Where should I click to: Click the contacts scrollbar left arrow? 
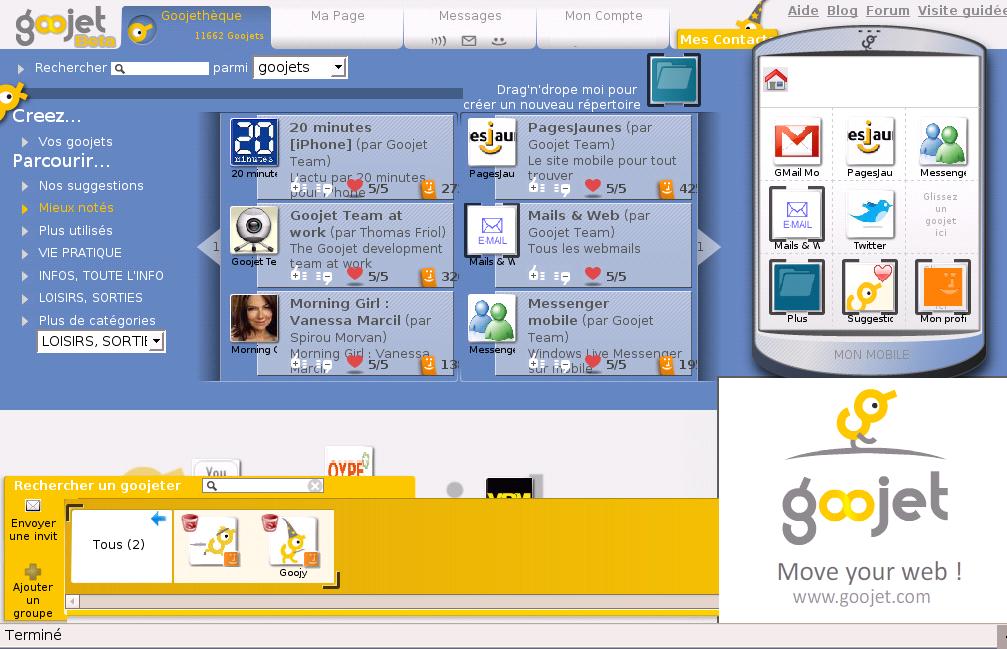tap(73, 601)
